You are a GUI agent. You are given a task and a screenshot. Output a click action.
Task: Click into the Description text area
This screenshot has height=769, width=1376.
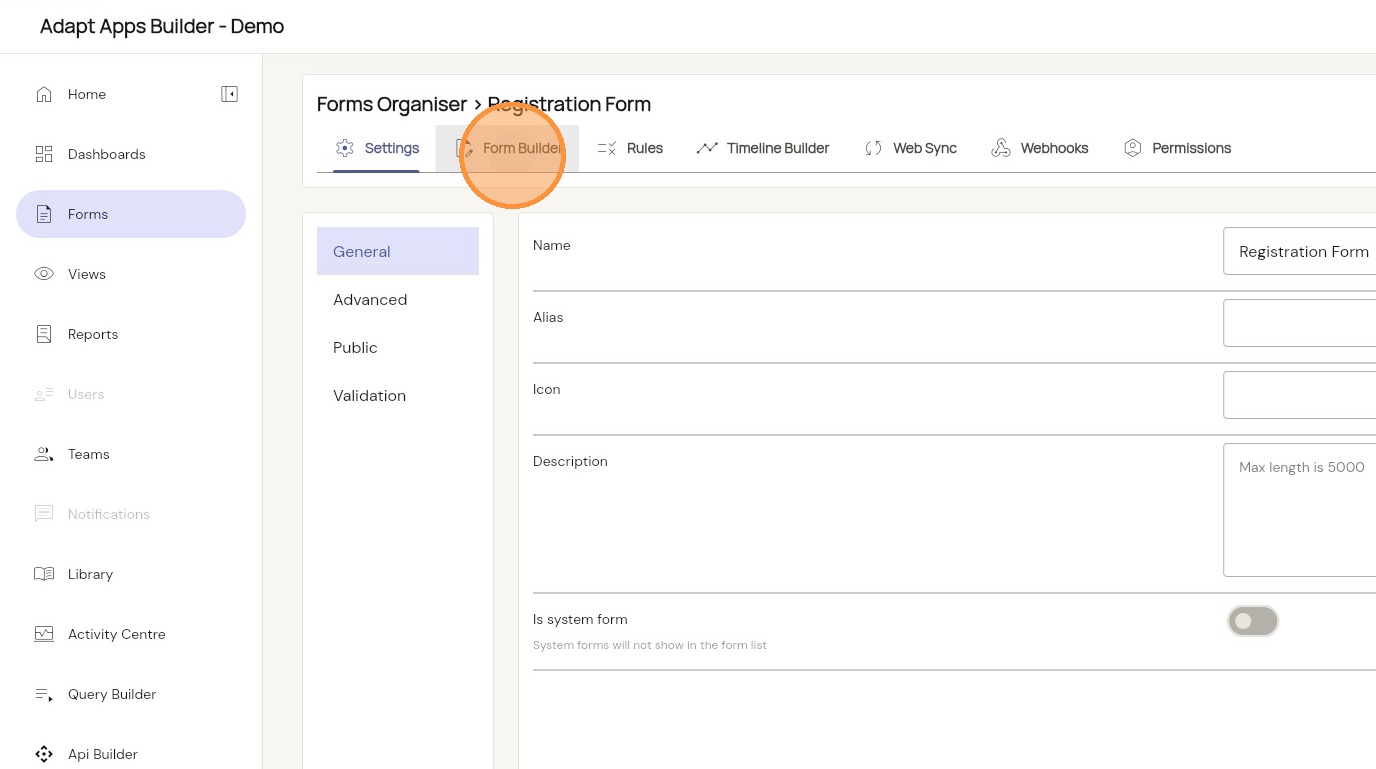(1300, 510)
